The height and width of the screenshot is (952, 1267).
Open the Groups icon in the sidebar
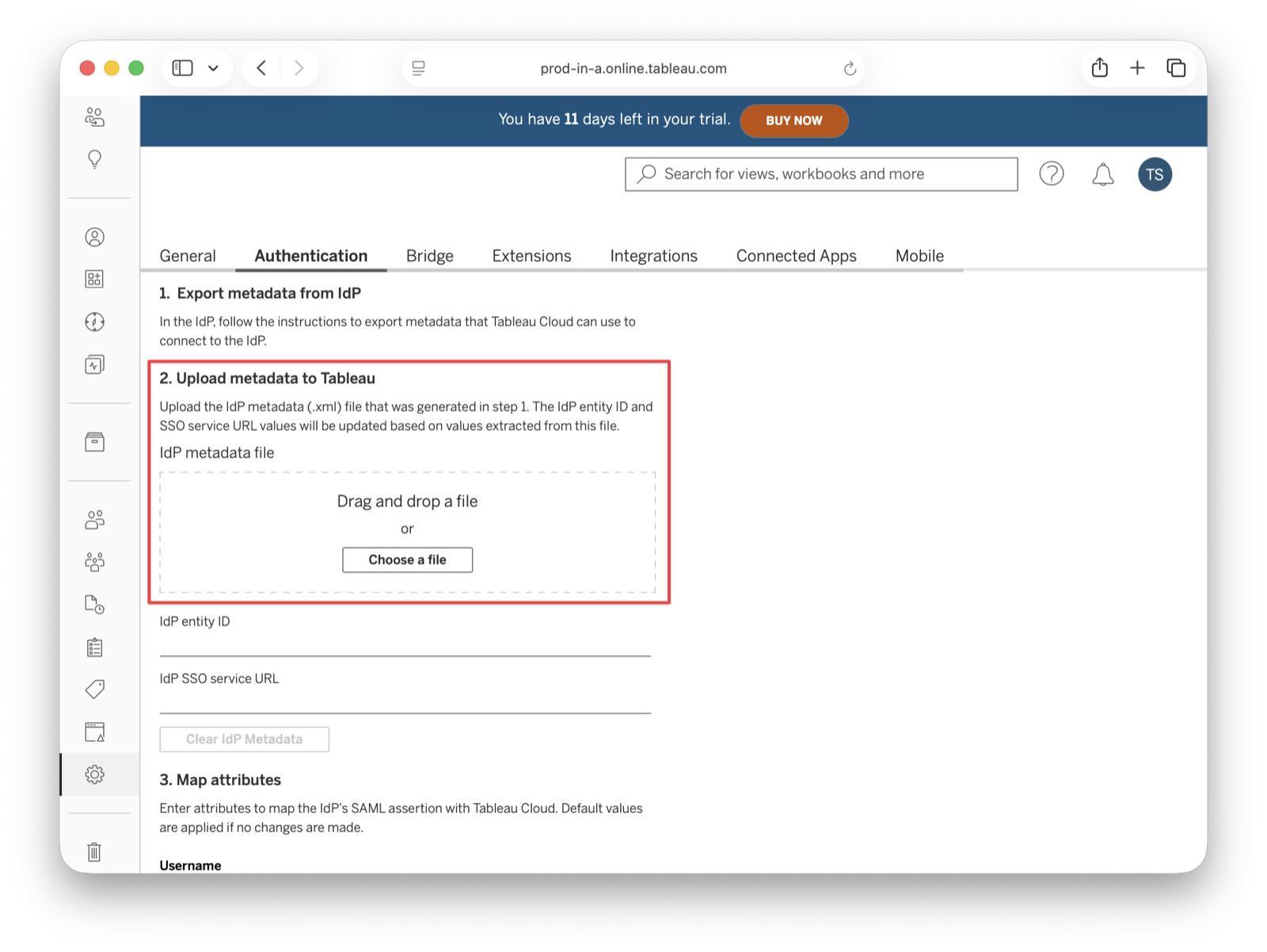pos(95,562)
